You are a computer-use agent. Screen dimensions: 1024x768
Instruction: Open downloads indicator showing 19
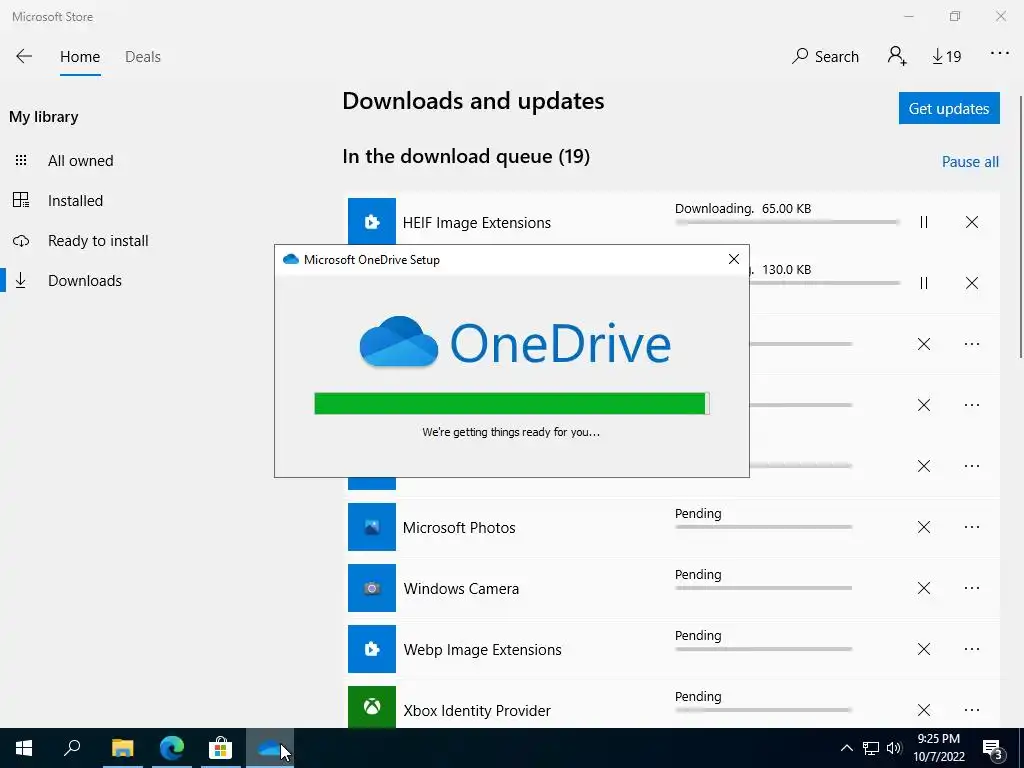(946, 57)
